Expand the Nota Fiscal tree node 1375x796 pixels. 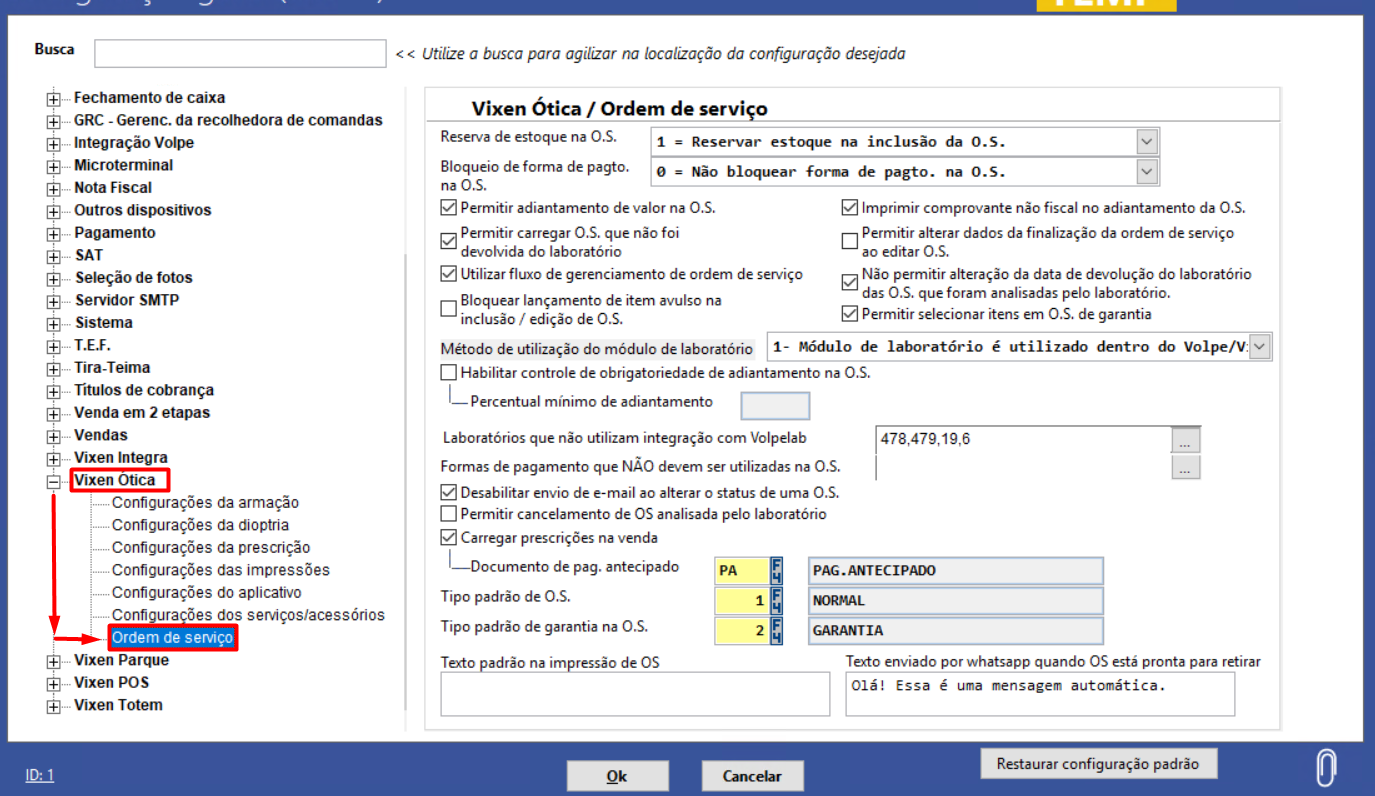(54, 189)
